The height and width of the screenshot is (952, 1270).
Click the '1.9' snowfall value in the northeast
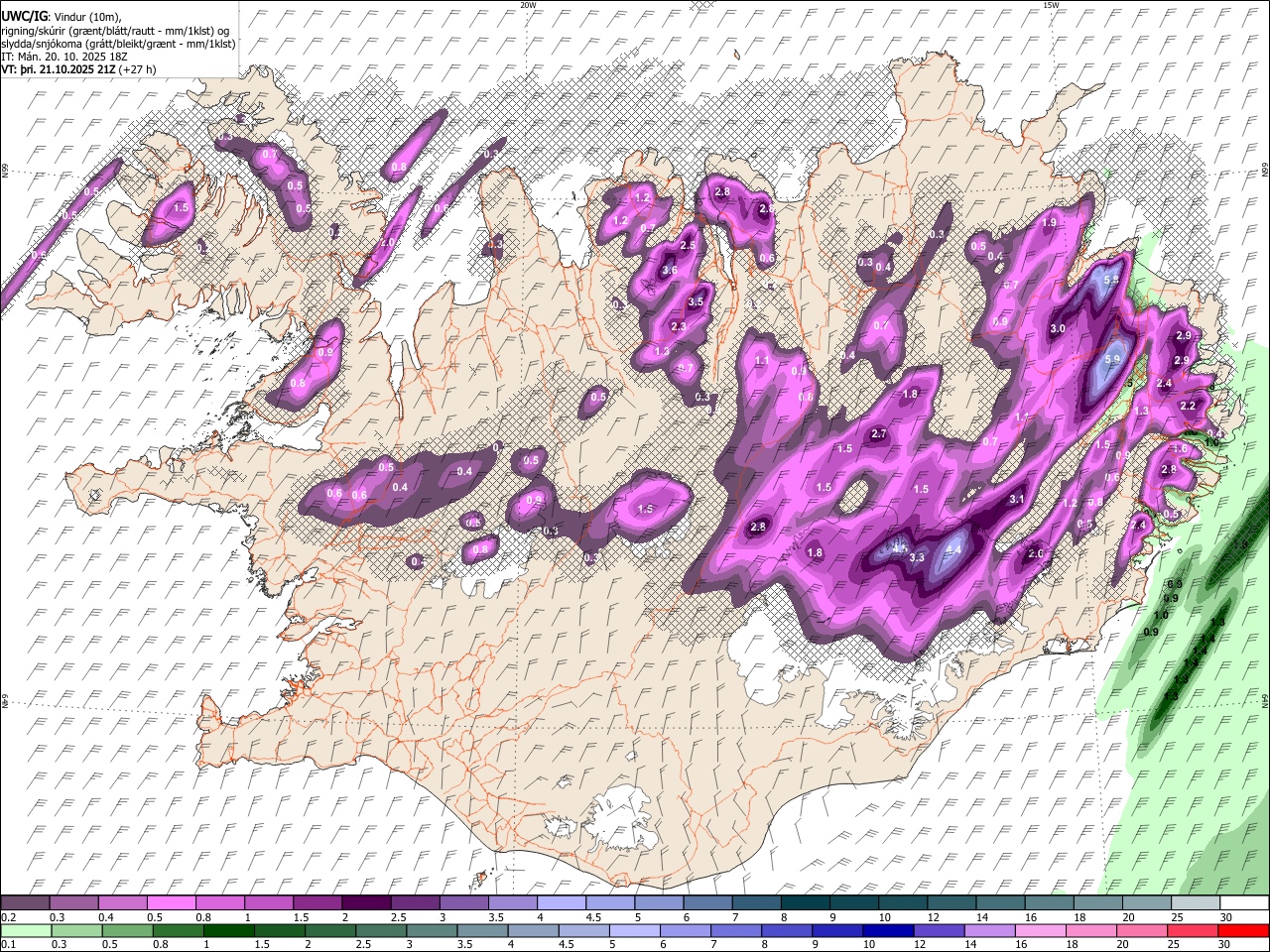[x=1050, y=223]
